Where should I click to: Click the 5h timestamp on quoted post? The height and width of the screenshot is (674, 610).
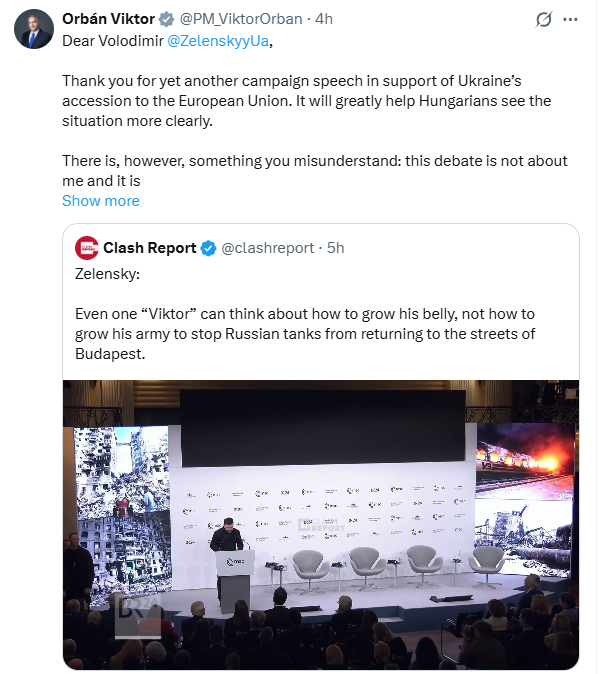click(335, 247)
